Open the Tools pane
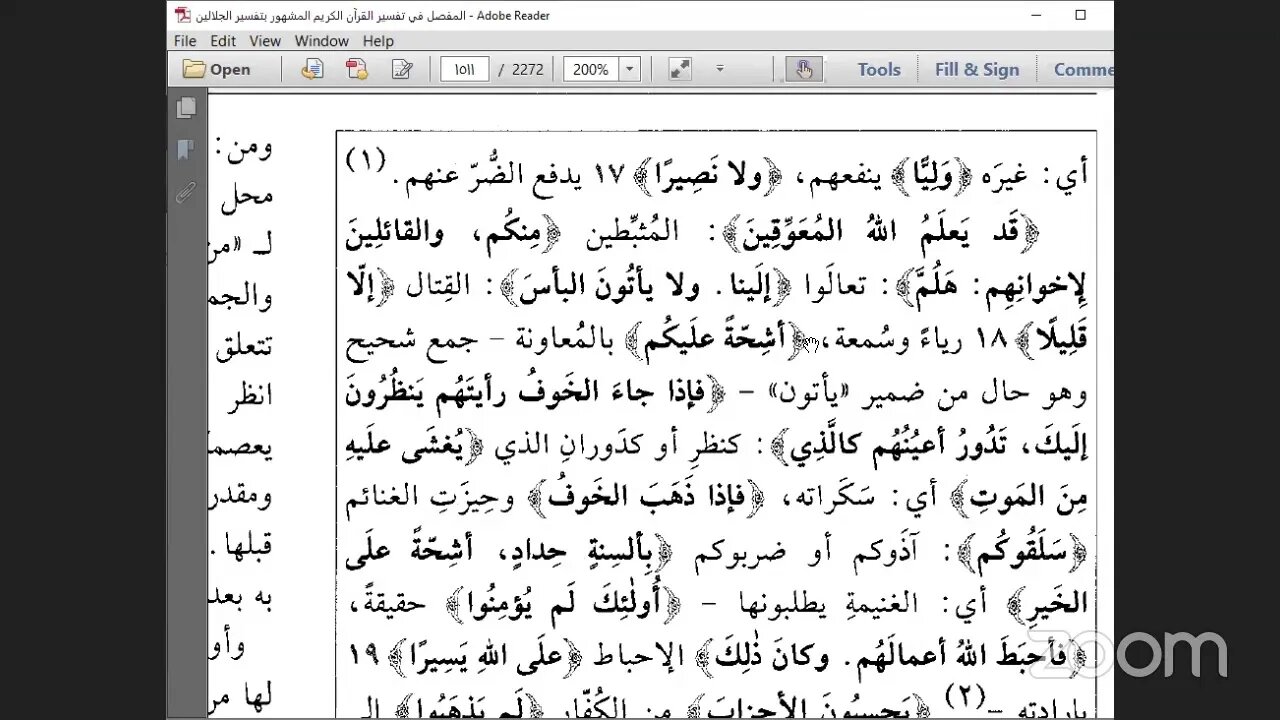 coord(879,69)
